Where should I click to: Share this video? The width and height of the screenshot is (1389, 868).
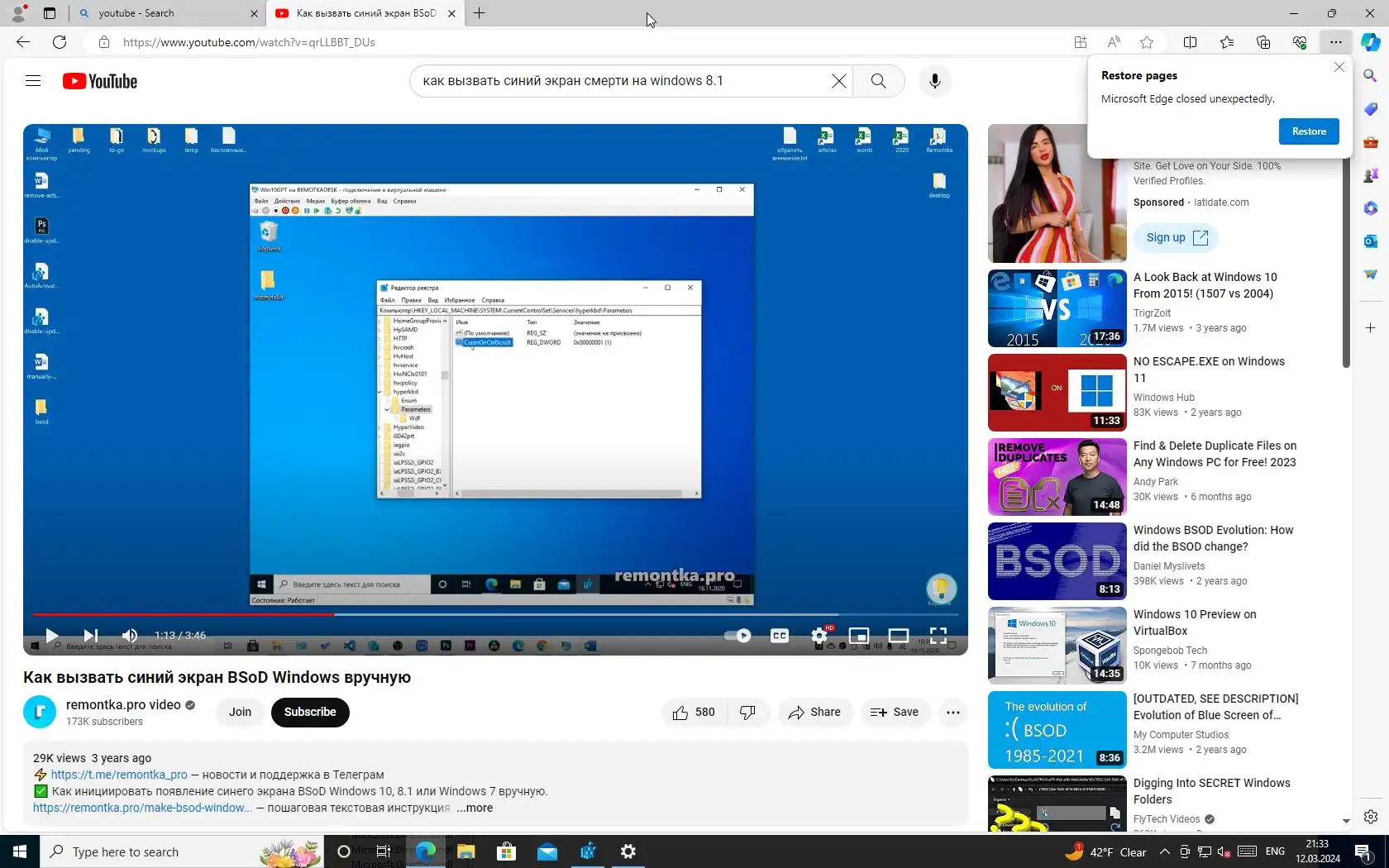[814, 713]
